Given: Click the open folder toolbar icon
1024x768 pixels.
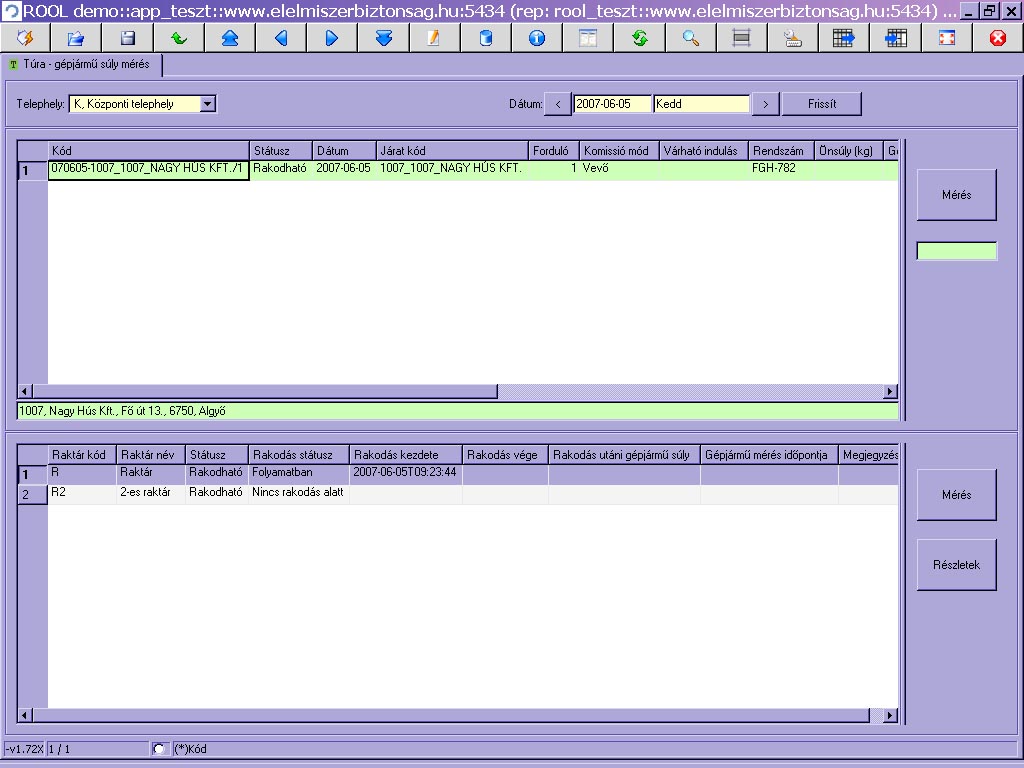Looking at the screenshot, I should point(76,38).
